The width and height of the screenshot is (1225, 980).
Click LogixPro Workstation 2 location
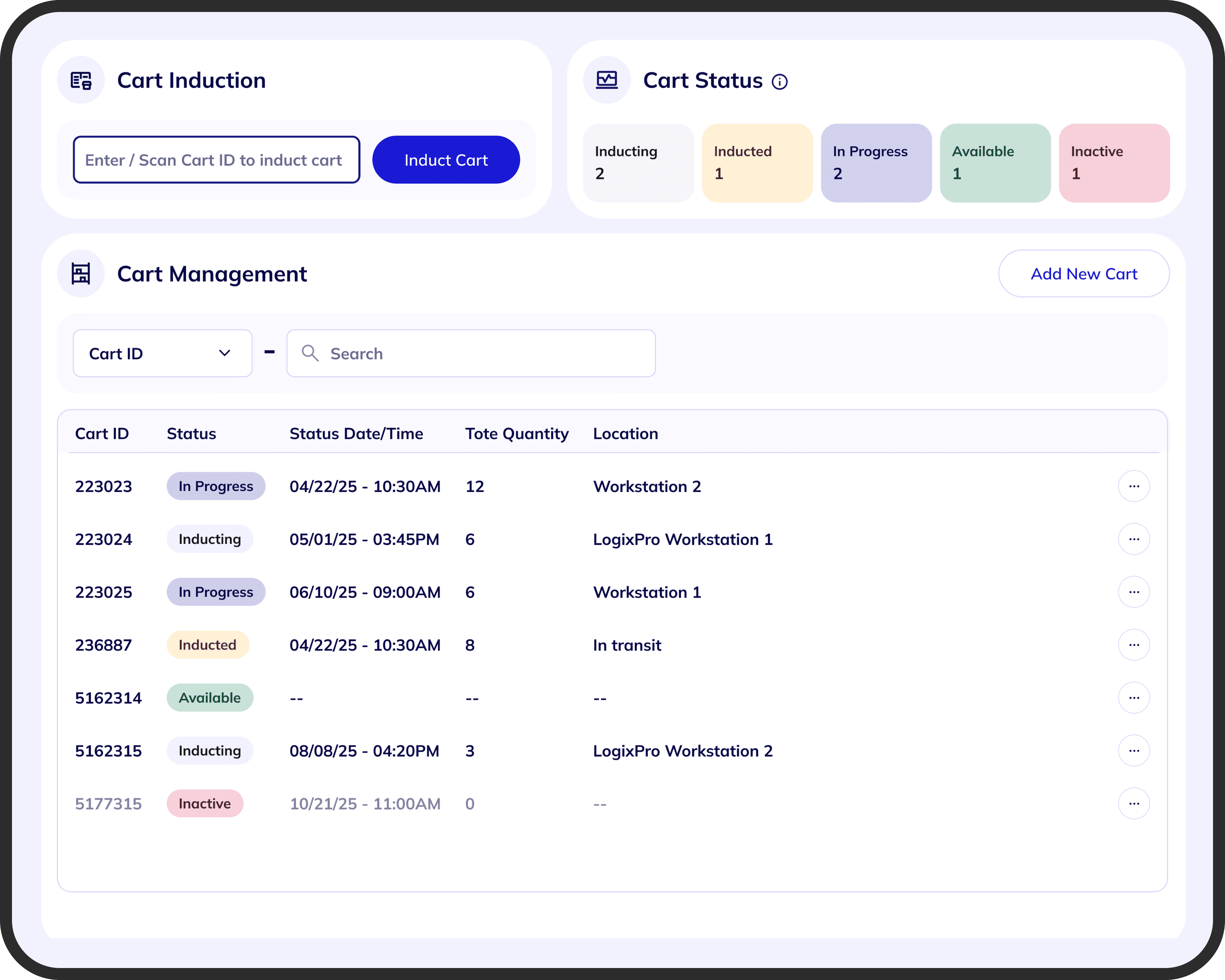(683, 751)
